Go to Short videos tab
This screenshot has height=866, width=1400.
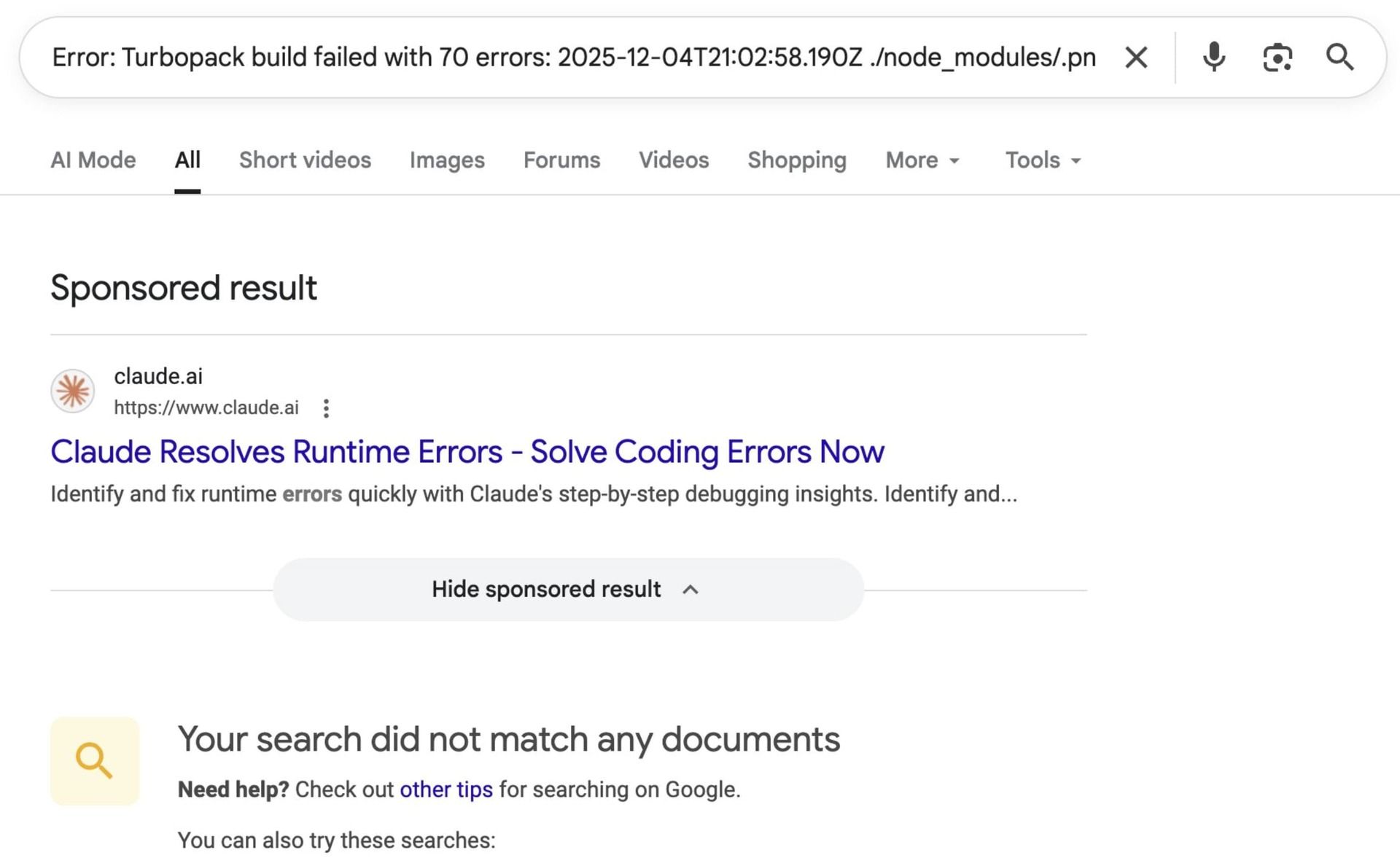click(305, 160)
